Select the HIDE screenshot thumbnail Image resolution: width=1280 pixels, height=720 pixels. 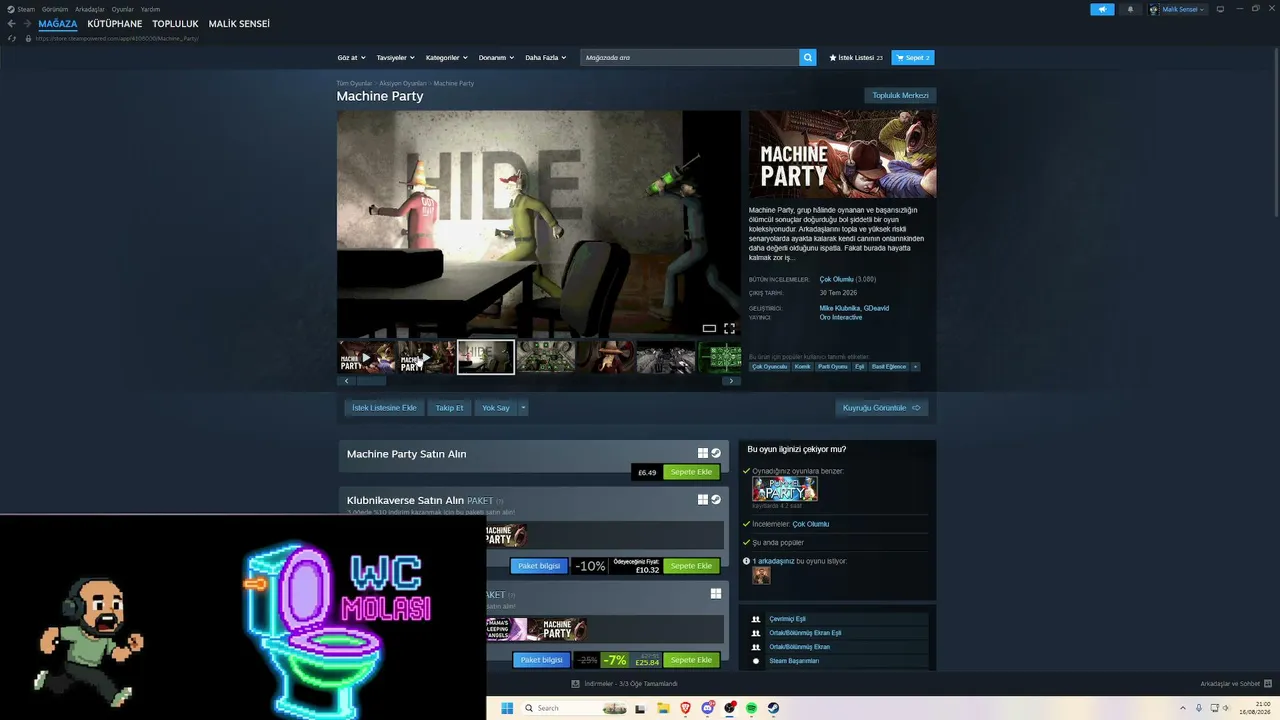pos(486,357)
